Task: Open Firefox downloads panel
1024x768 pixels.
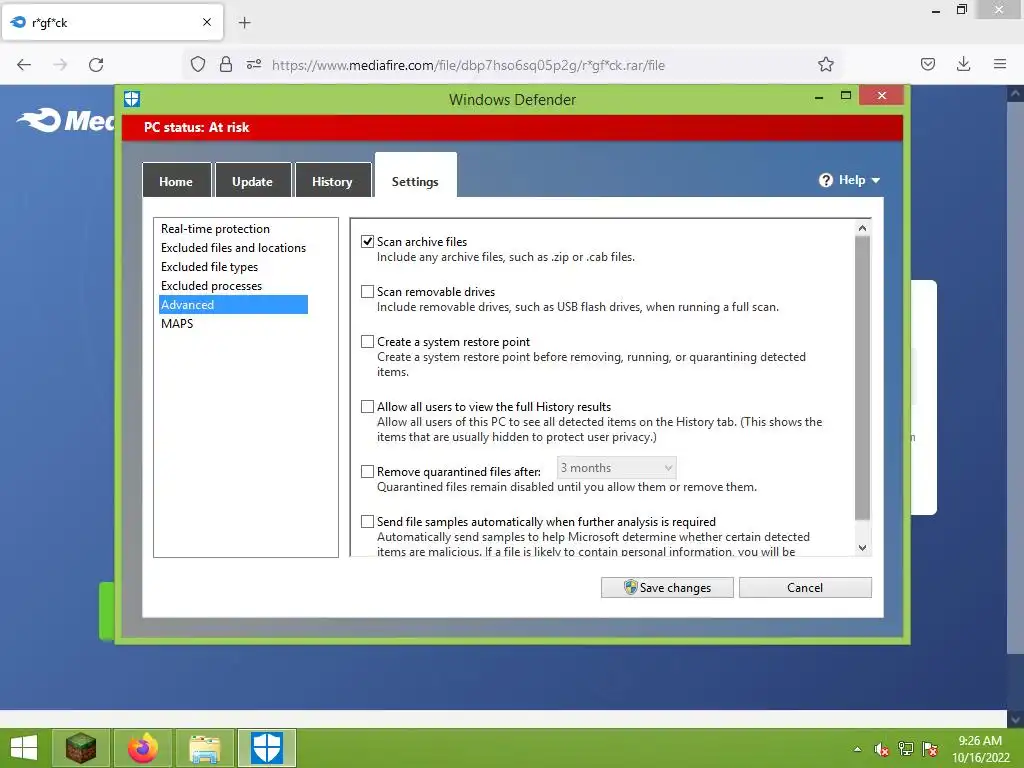Action: [963, 64]
